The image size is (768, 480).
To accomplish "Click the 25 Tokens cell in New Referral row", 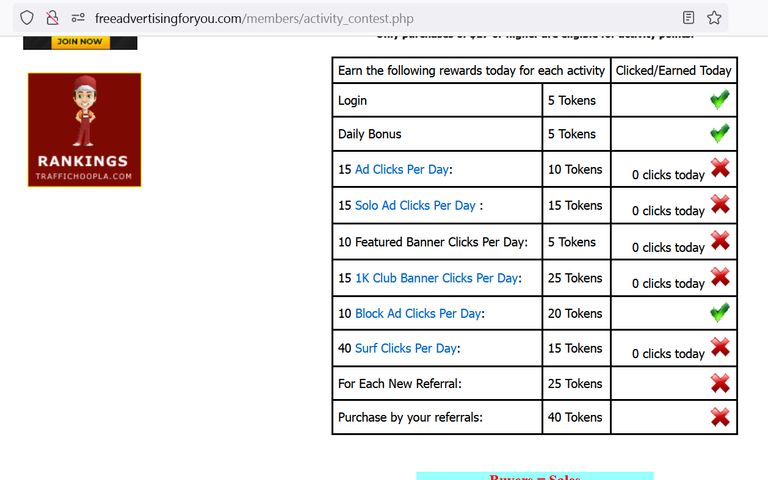I will click(x=575, y=384).
